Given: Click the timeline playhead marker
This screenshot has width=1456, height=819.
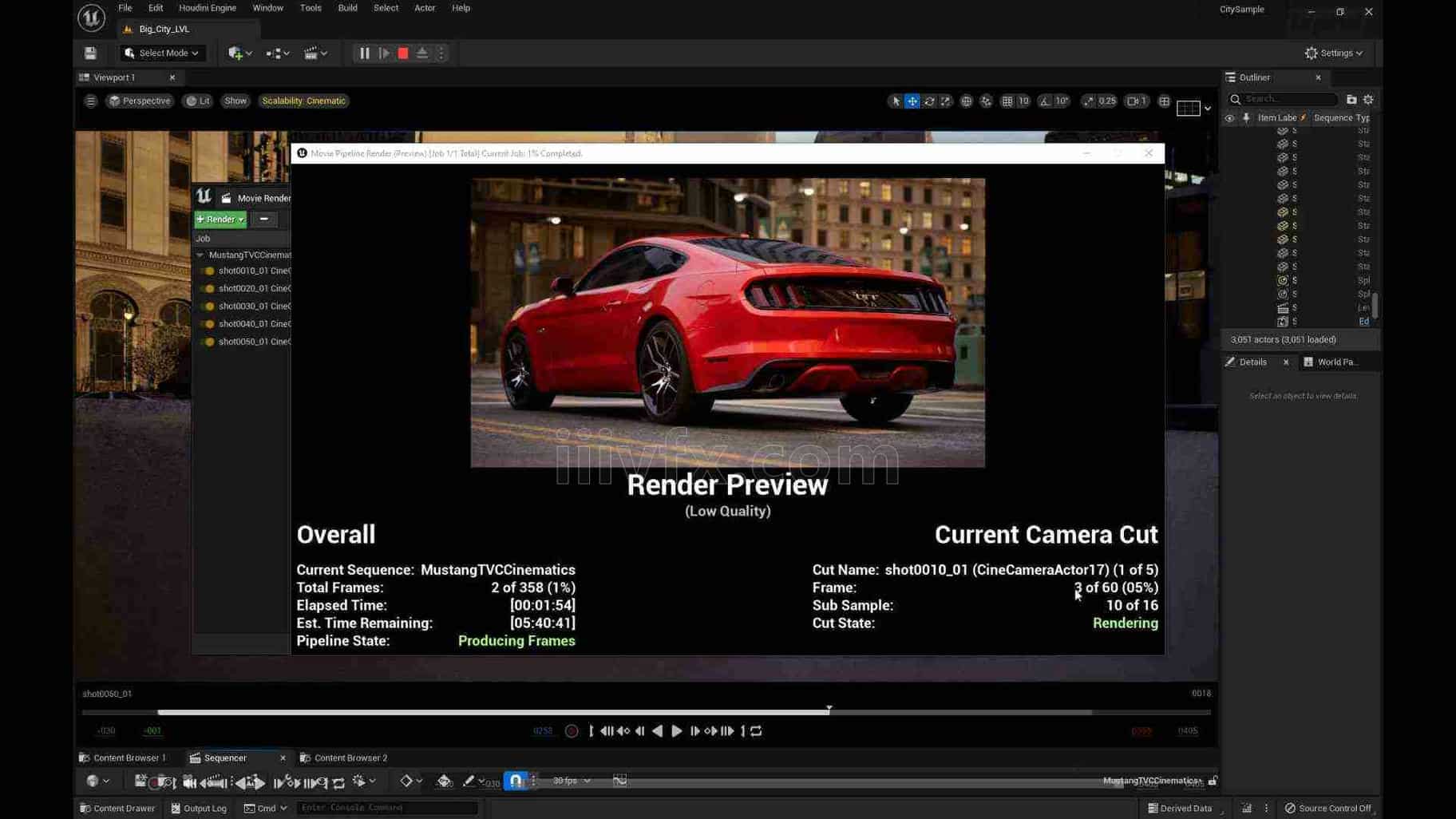Looking at the screenshot, I should click(829, 709).
